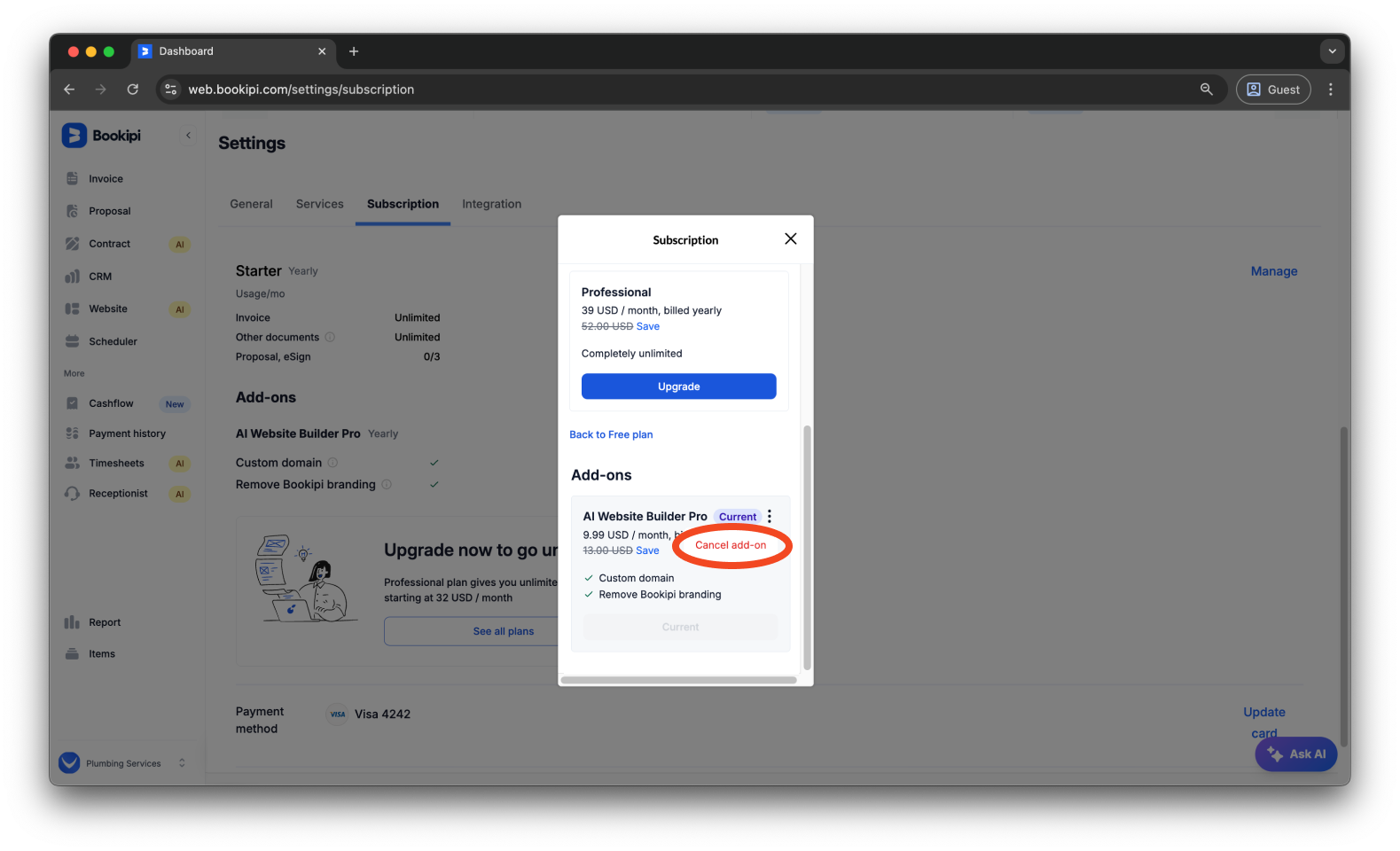The height and width of the screenshot is (851, 1400).
Task: Click the New badge beside Cashflow
Action: [175, 404]
